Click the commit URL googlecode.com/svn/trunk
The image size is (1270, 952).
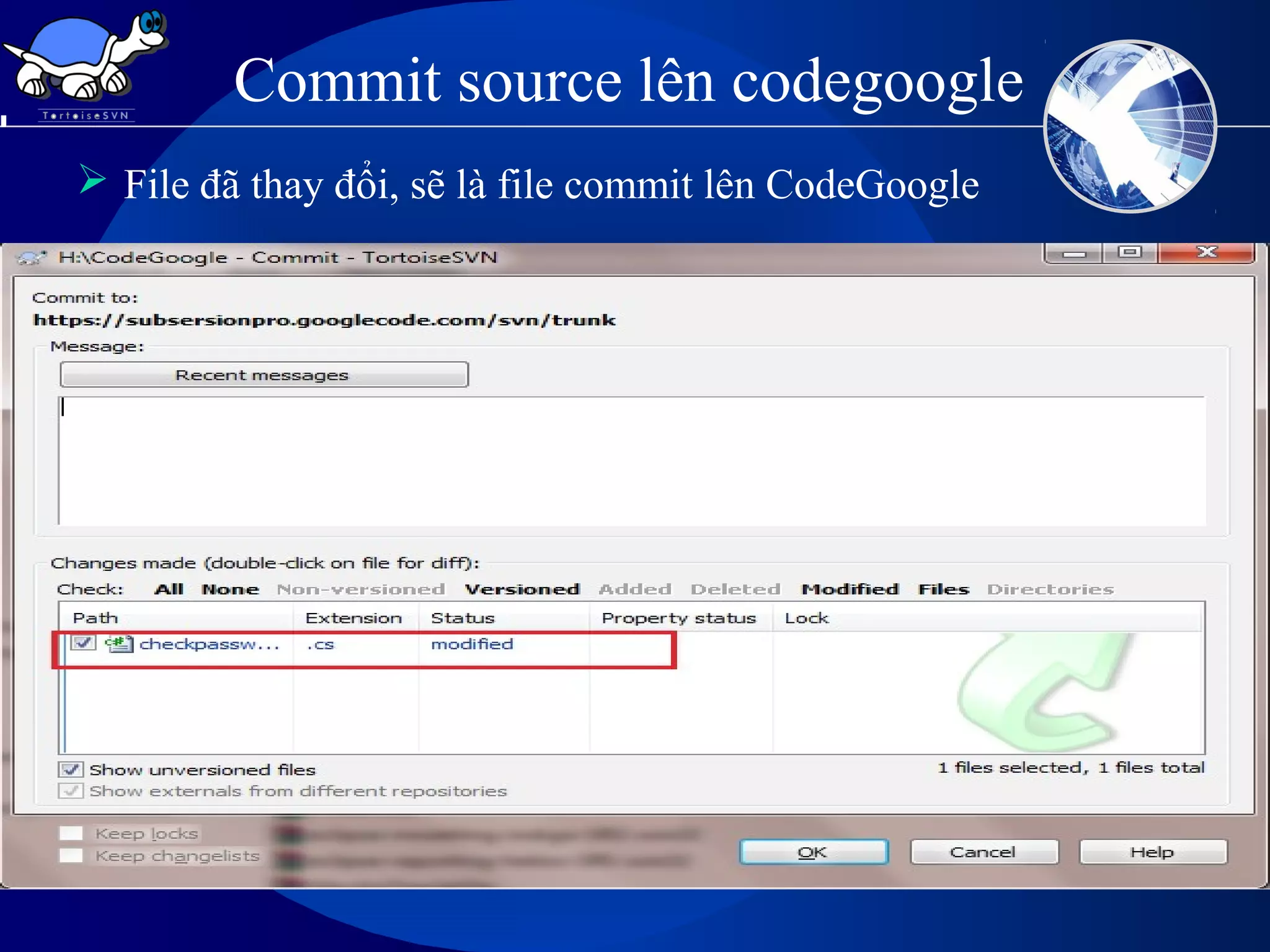tap(324, 320)
